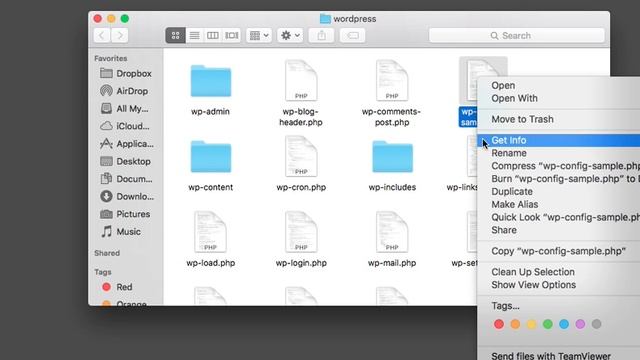The width and height of the screenshot is (640, 360).
Task: Select All My Files in sidebar
Action: click(x=124, y=109)
